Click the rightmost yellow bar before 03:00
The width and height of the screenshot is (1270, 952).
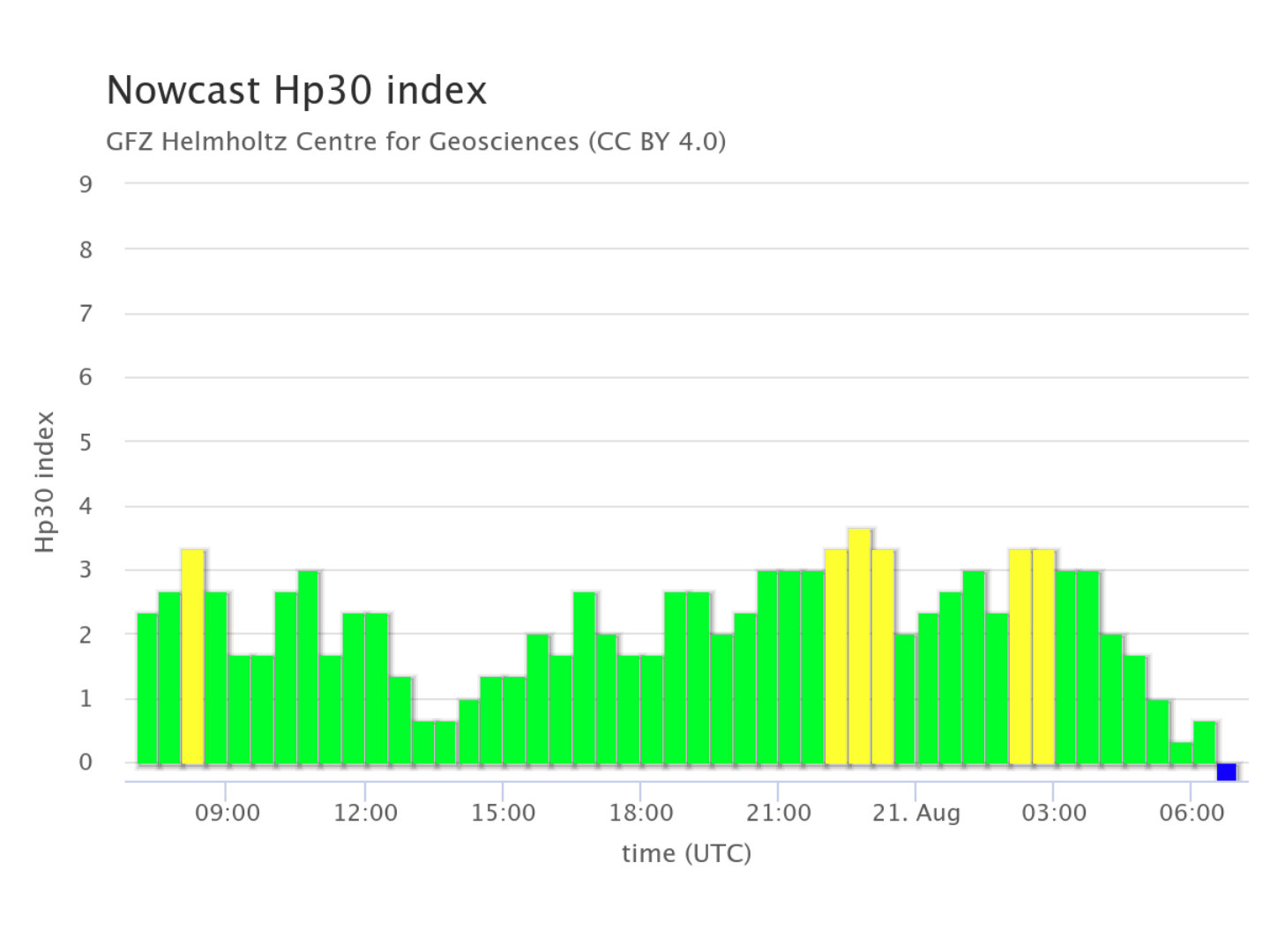1043,657
